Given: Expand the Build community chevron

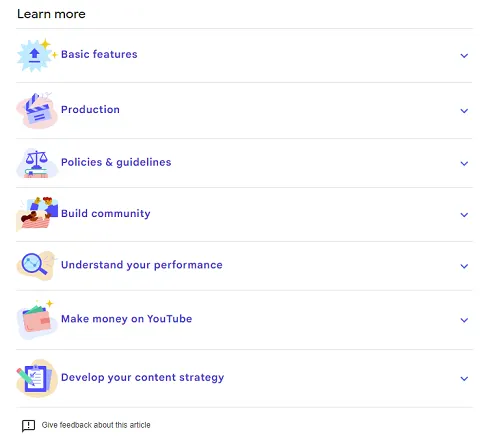Looking at the screenshot, I should [x=464, y=215].
